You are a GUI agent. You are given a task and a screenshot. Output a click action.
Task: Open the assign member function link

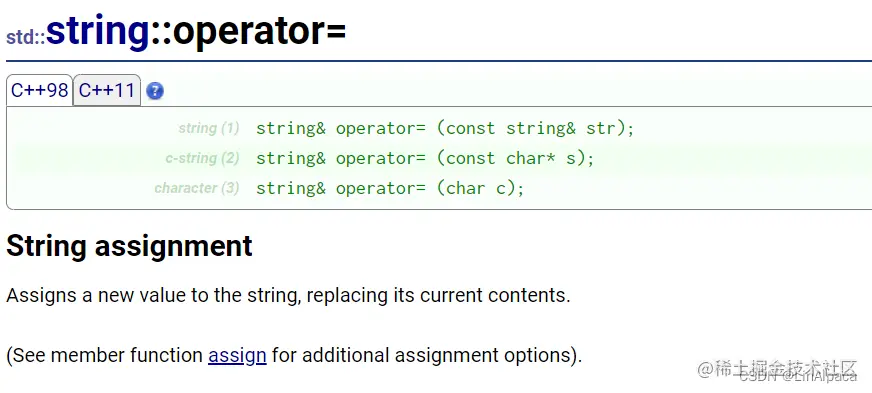(x=237, y=355)
